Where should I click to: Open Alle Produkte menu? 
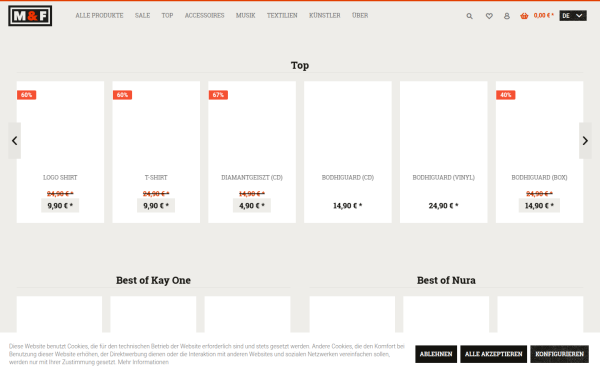[x=99, y=16]
